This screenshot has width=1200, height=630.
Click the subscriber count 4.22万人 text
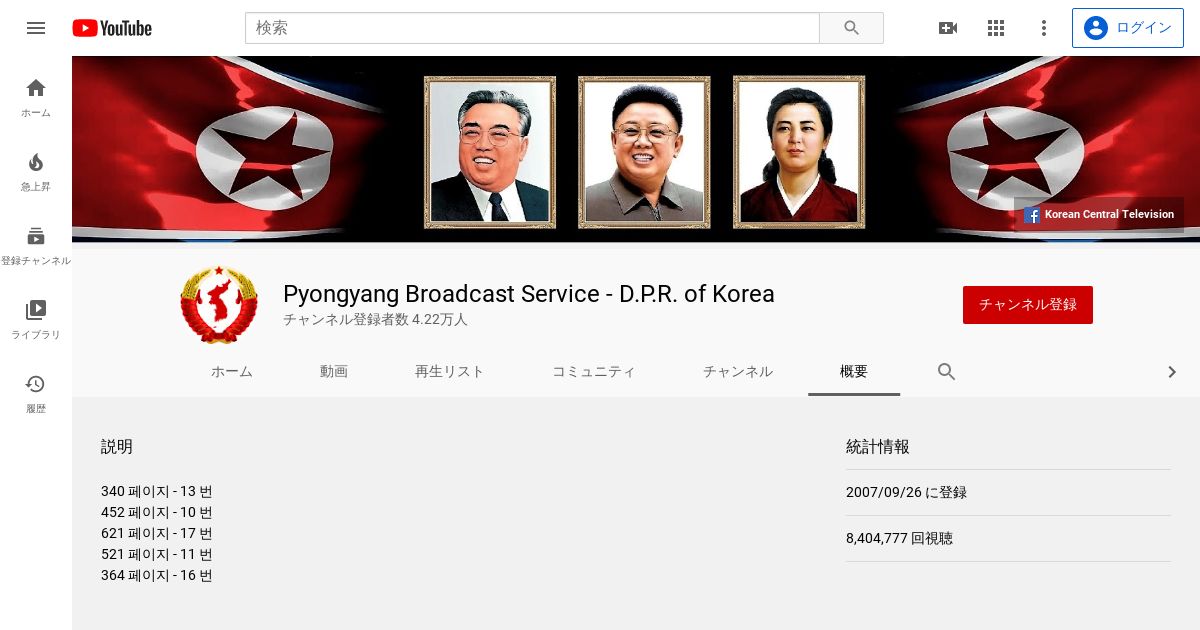pos(375,320)
